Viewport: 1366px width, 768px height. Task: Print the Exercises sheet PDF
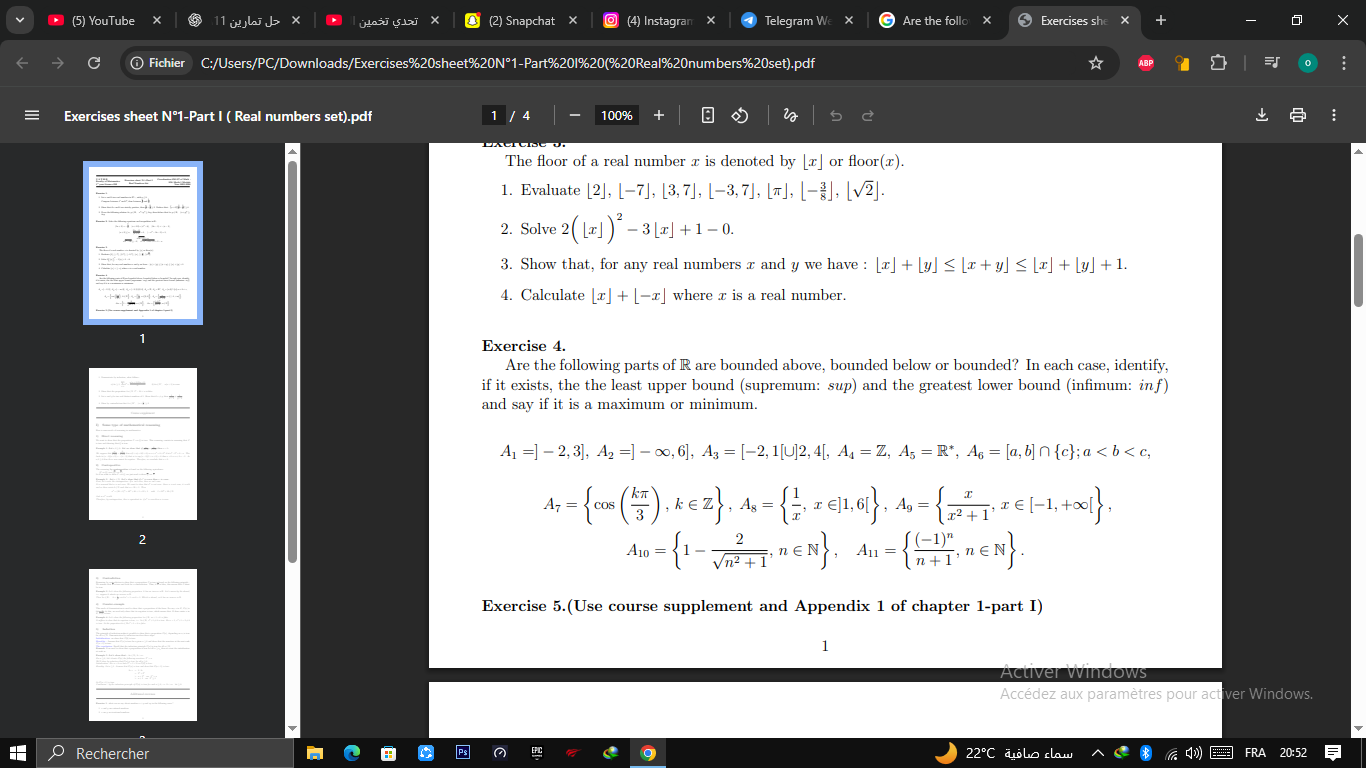pyautogui.click(x=1298, y=115)
